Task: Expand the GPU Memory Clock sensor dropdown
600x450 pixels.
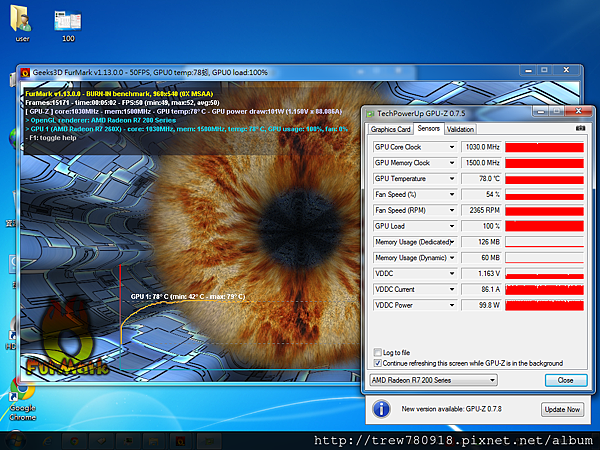Action: pyautogui.click(x=452, y=163)
